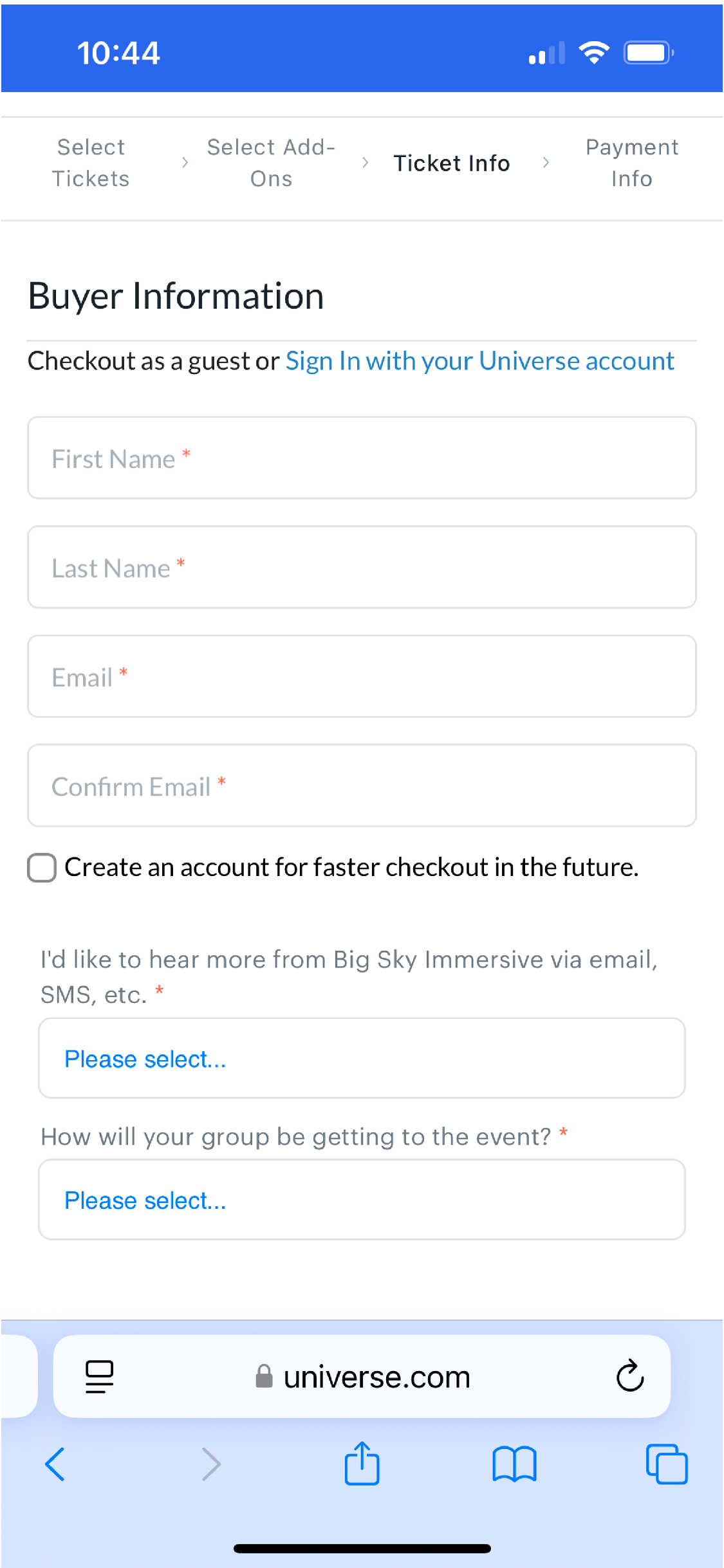
Task: Tap the Safari forward arrow
Action: pos(210,1464)
